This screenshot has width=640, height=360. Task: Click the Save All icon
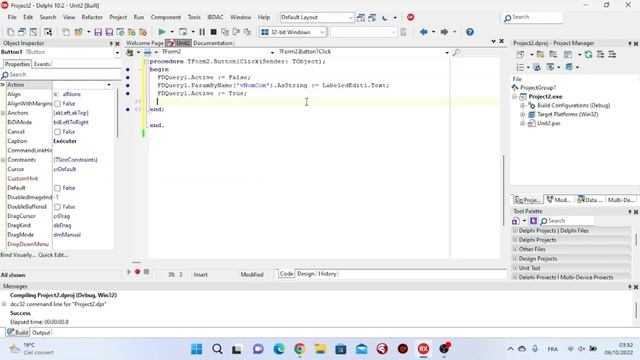[x=109, y=32]
